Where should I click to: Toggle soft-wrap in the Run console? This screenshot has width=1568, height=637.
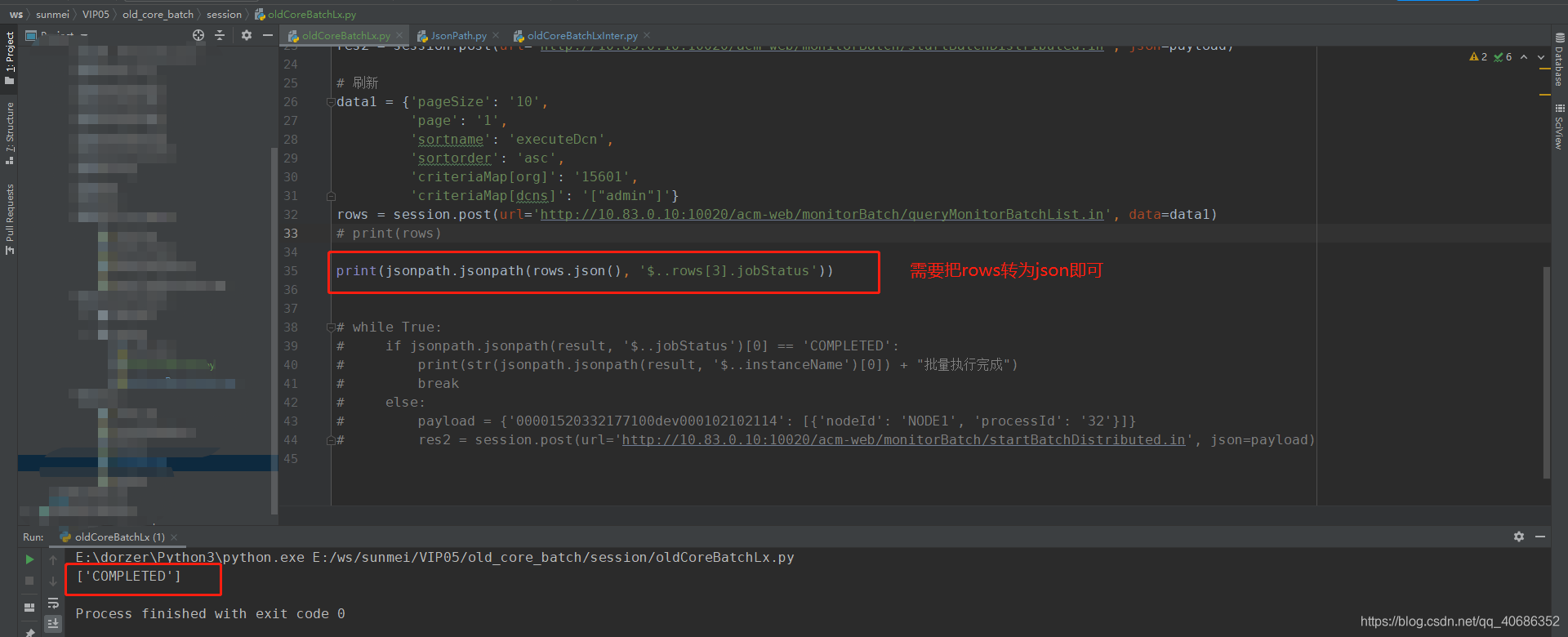coord(53,604)
